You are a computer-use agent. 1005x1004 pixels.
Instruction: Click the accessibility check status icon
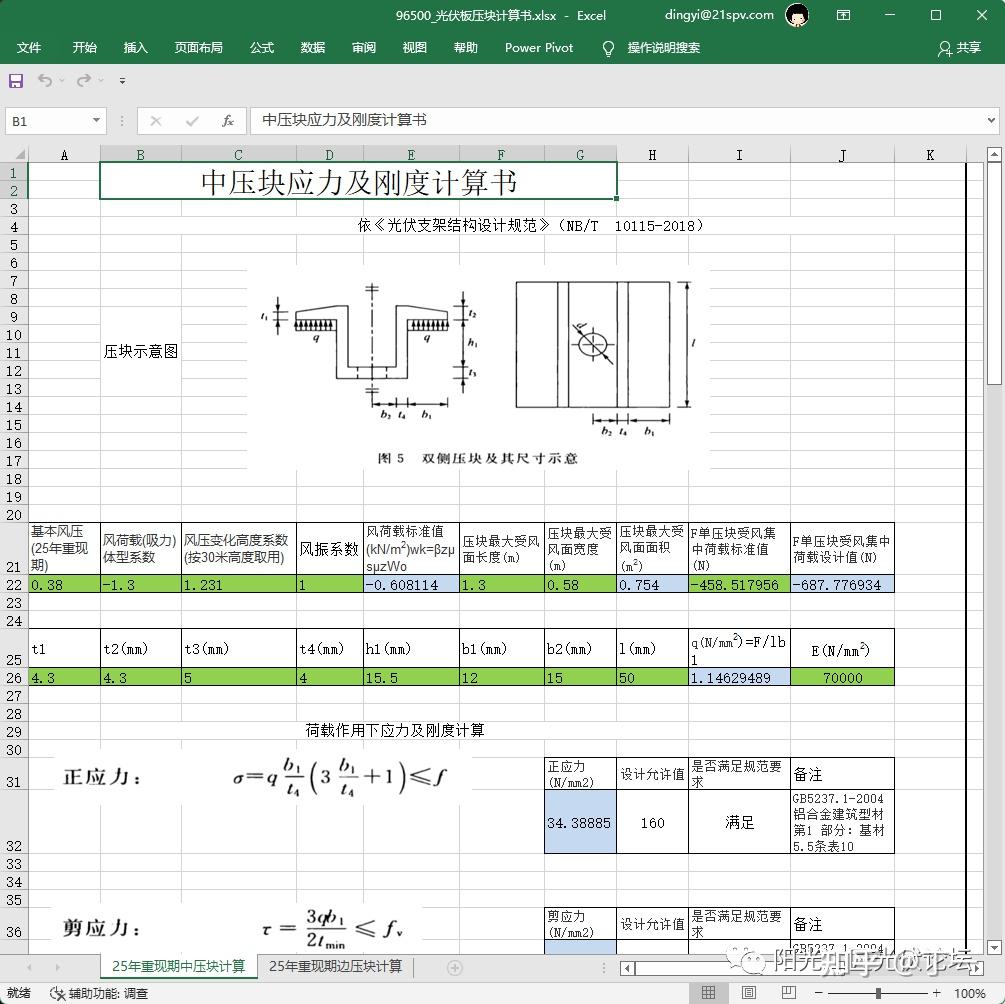pos(59,993)
